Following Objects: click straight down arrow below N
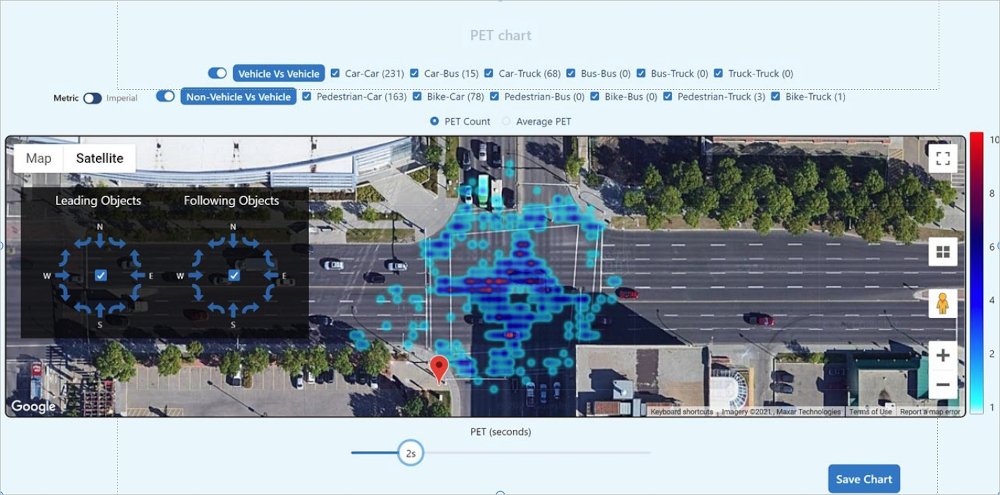This screenshot has height=495, width=1000. (233, 240)
